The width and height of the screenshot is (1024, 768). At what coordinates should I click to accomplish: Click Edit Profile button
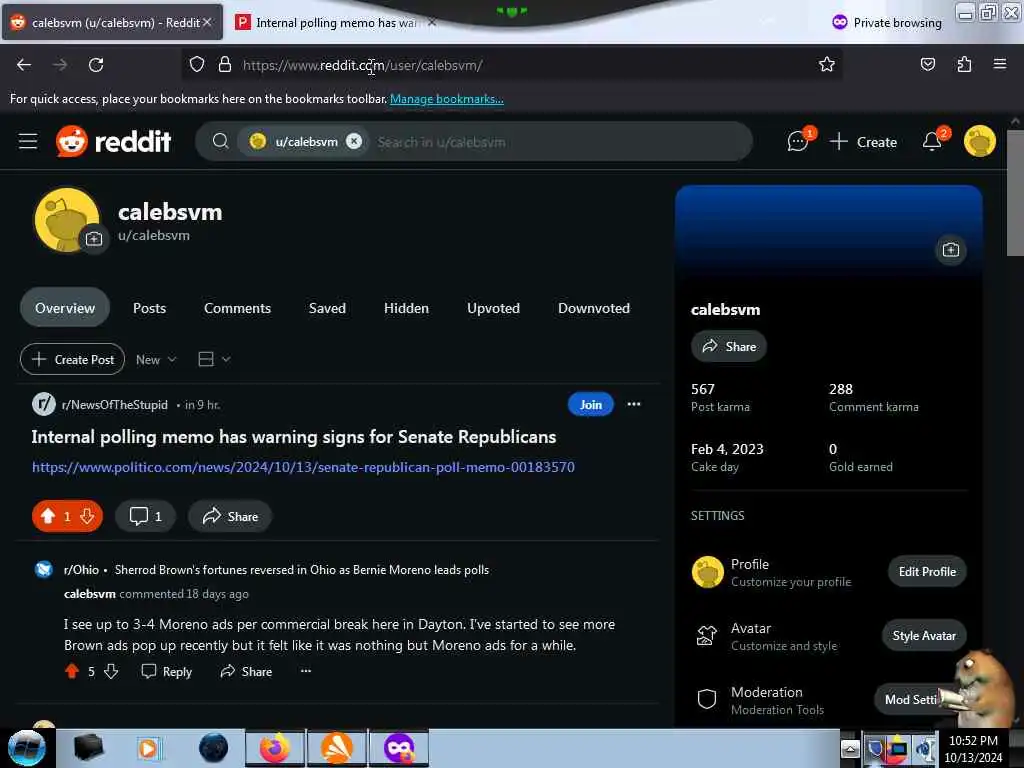(x=927, y=571)
